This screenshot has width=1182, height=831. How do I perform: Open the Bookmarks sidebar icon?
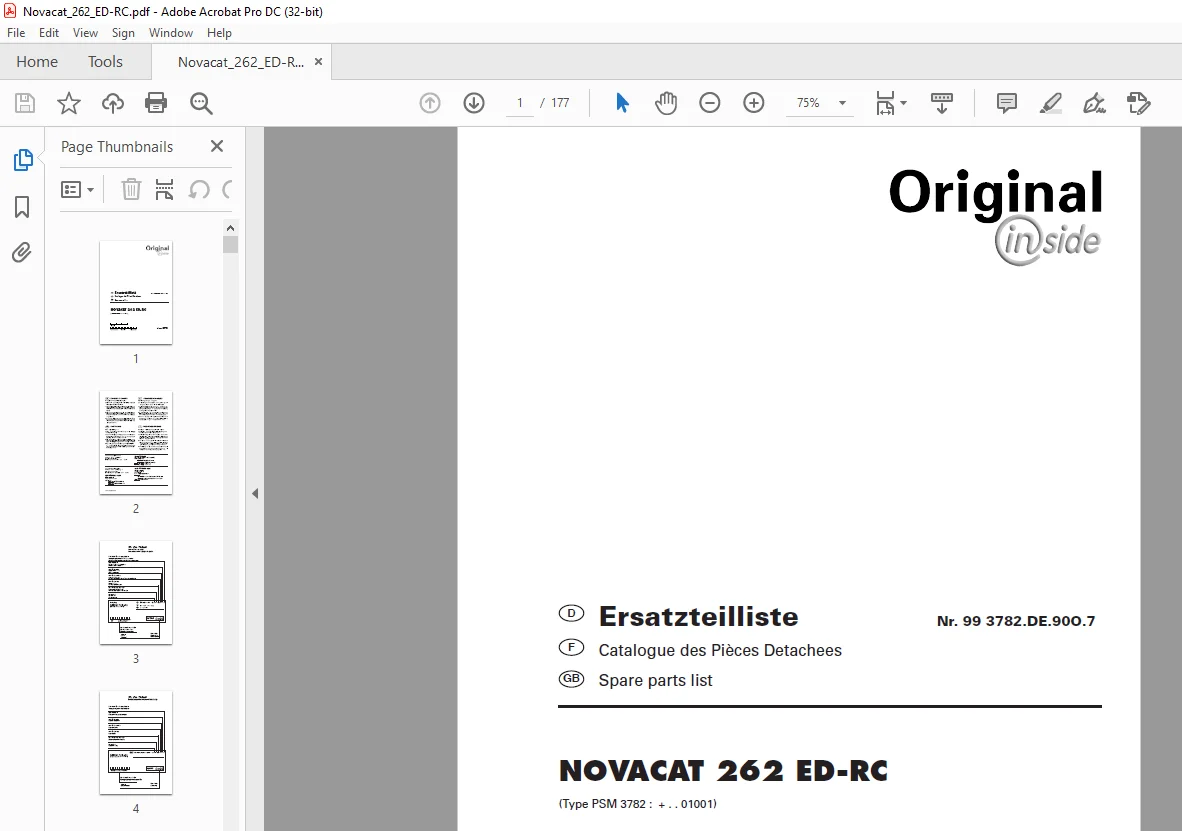22,207
